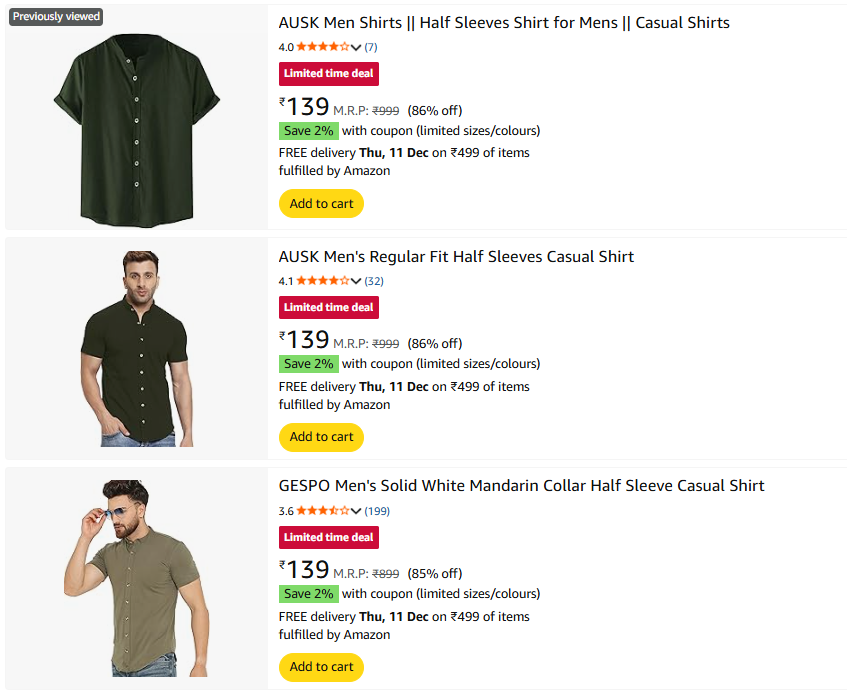Open star rating of first AUSK shirt
The width and height of the screenshot is (847, 693).
tap(323, 47)
